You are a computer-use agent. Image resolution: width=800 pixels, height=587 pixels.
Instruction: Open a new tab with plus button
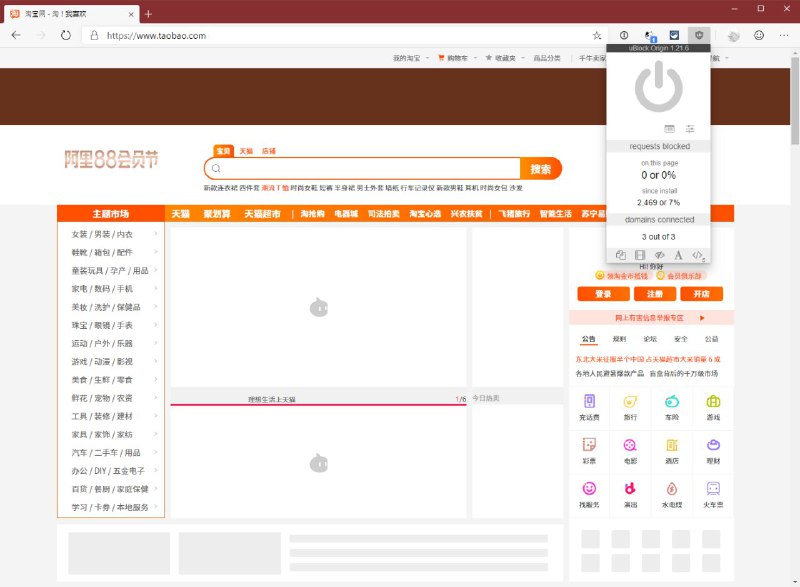click(148, 14)
